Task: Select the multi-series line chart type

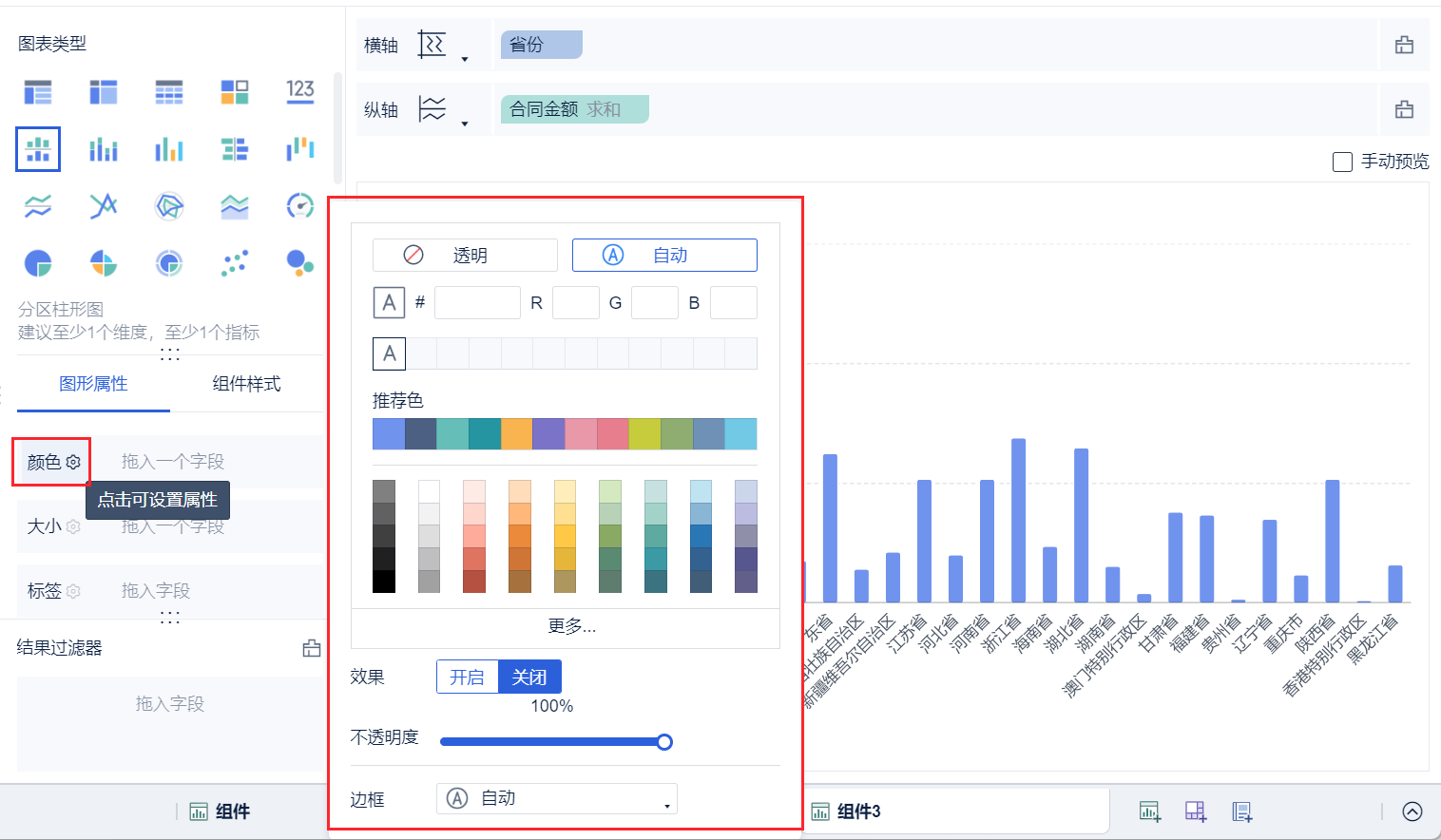Action: click(x=104, y=206)
